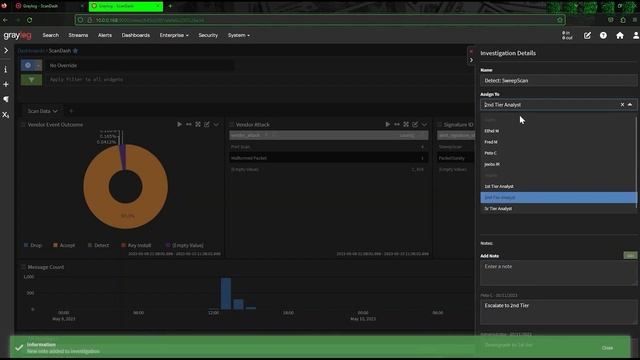Open the time range type dropdown caret

(38, 65)
